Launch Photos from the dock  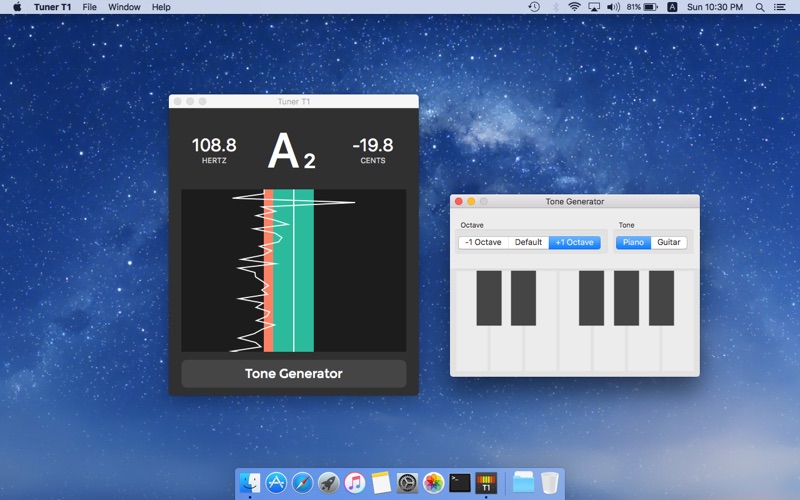(433, 482)
